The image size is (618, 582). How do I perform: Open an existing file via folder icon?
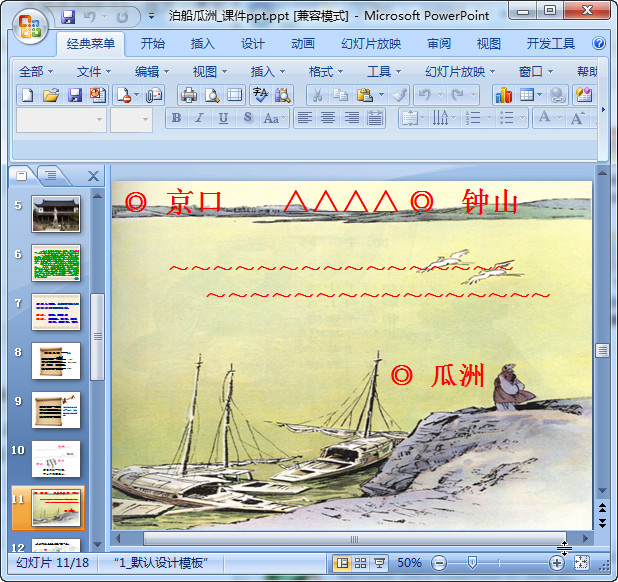51,95
